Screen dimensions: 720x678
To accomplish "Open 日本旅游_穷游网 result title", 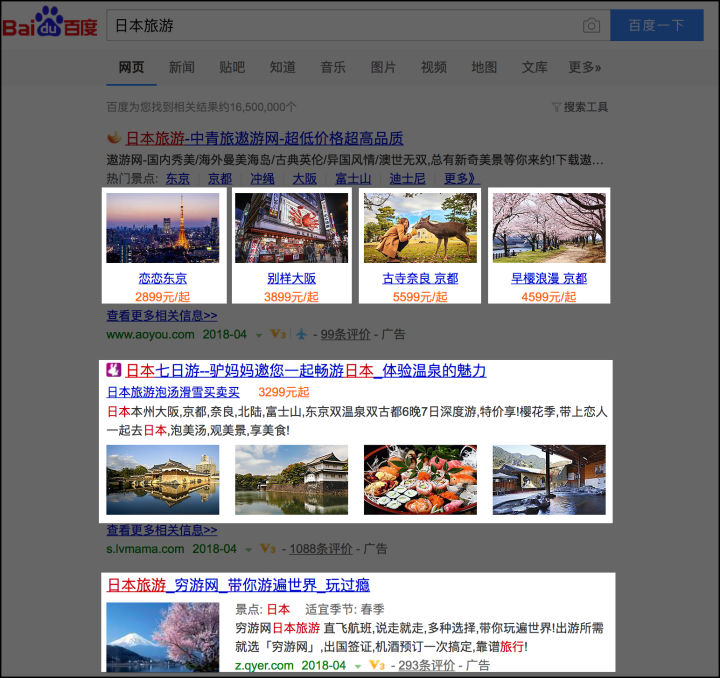I will 238,585.
